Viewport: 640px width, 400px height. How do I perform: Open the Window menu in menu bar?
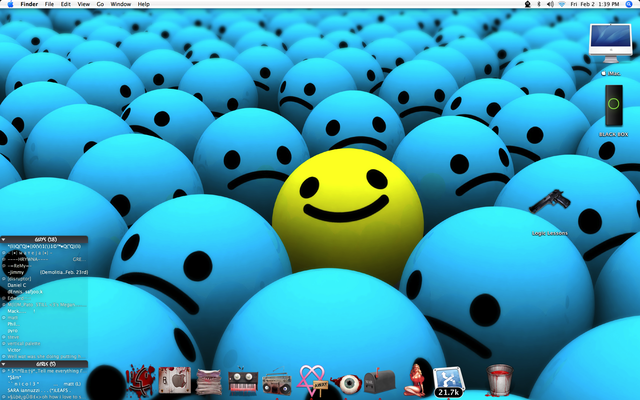tap(121, 4)
